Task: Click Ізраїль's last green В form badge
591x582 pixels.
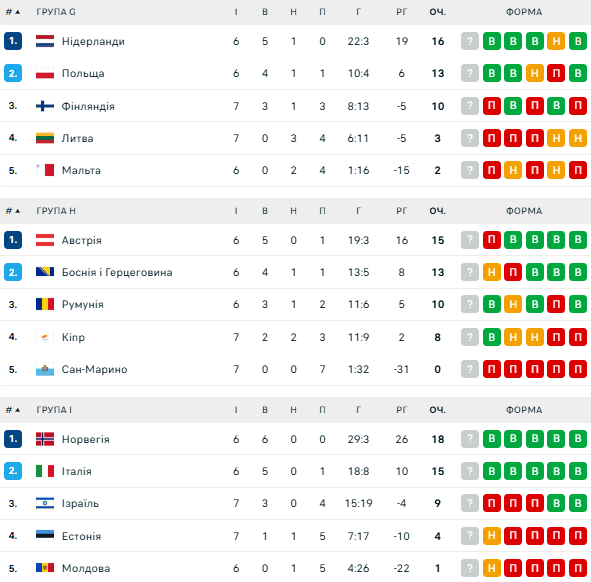Action: pos(578,503)
